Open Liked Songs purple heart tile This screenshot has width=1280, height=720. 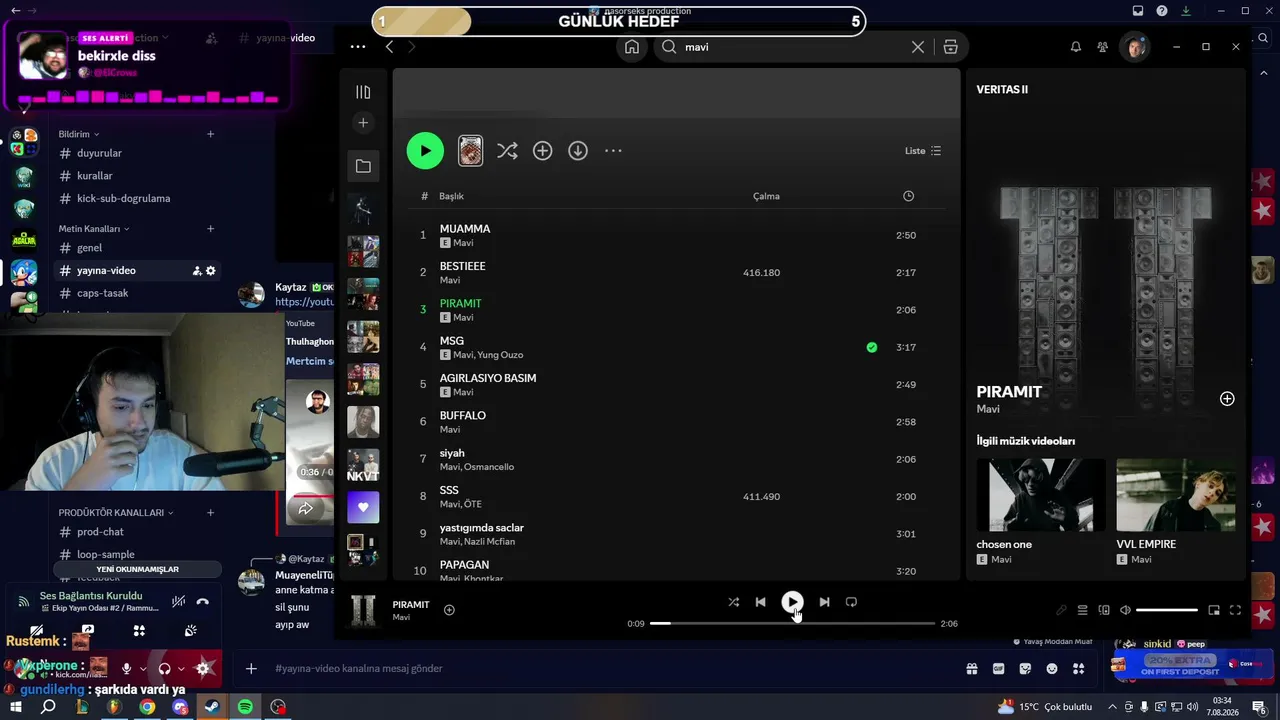tap(363, 507)
